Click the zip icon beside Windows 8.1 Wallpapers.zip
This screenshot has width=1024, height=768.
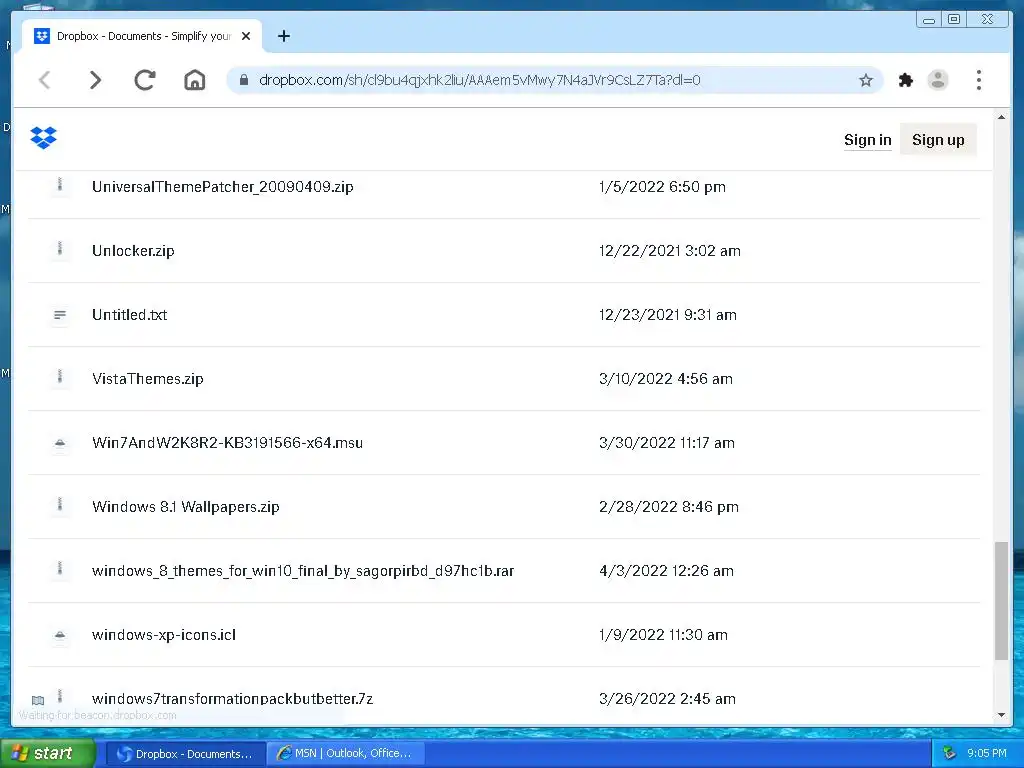point(60,505)
